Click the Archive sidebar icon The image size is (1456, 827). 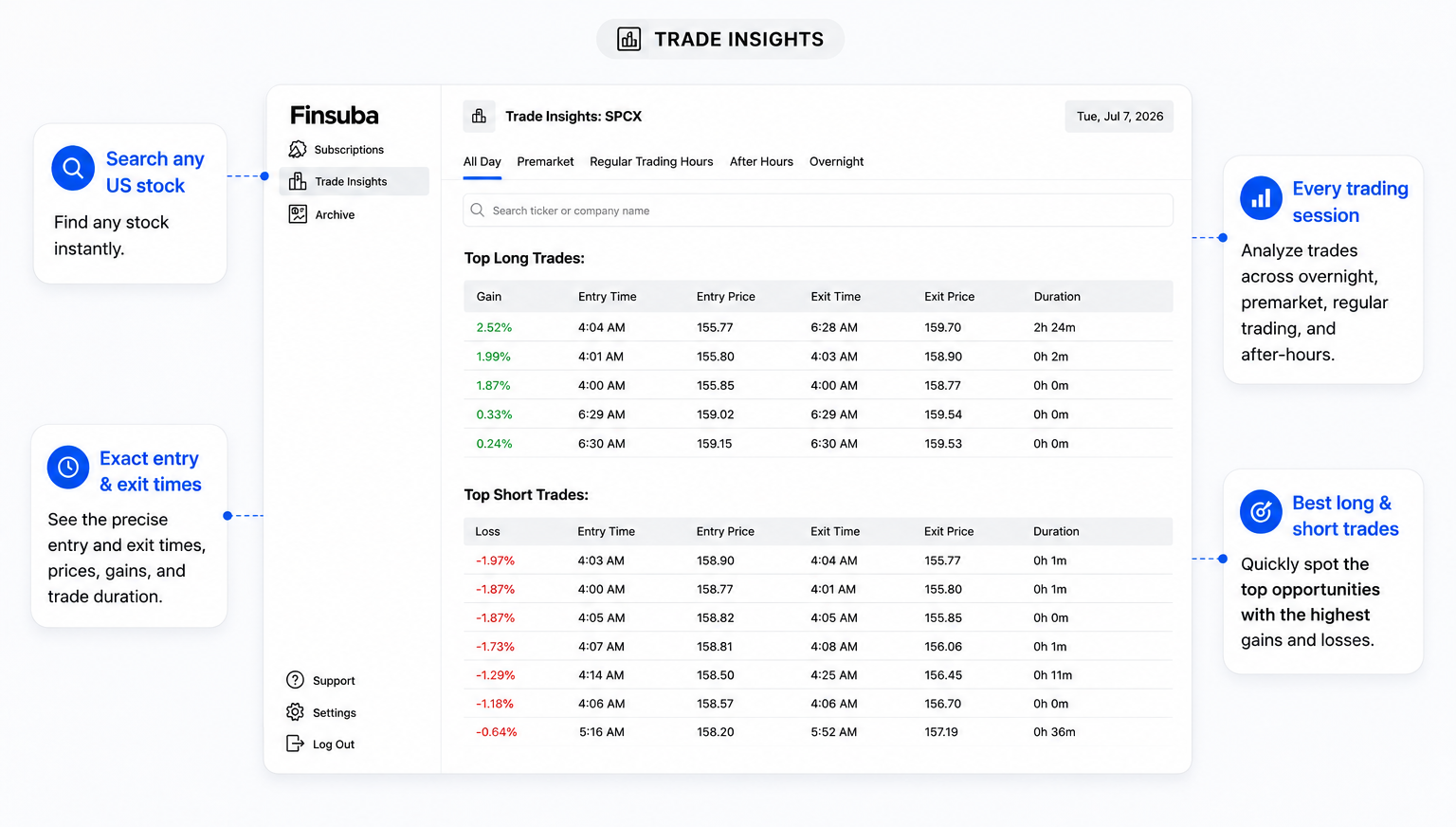click(x=298, y=214)
